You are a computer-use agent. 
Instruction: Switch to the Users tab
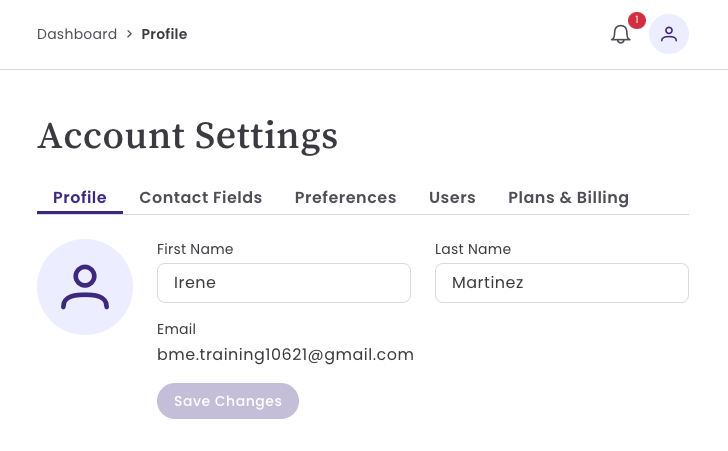pyautogui.click(x=452, y=197)
